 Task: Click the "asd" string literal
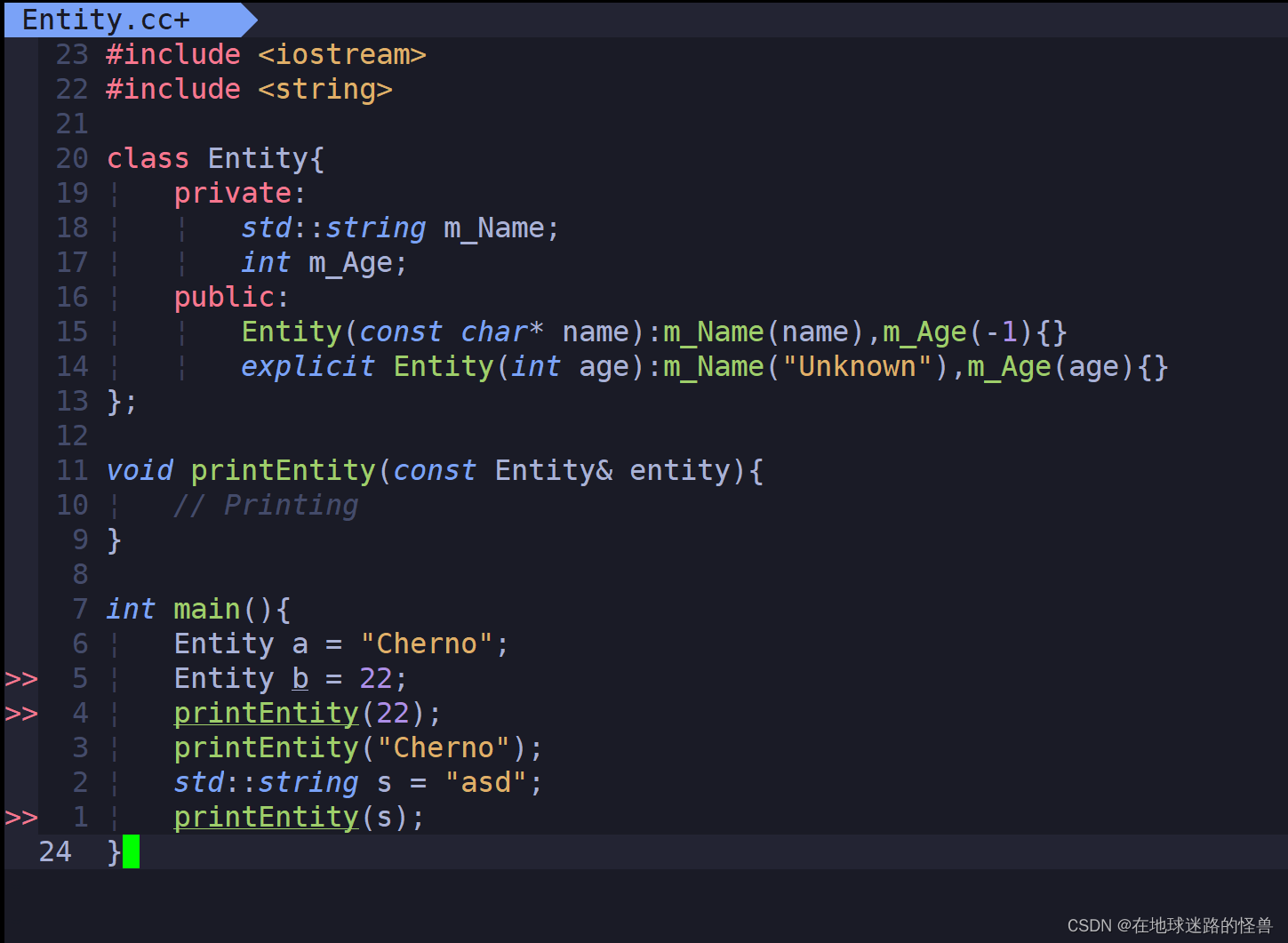click(486, 783)
